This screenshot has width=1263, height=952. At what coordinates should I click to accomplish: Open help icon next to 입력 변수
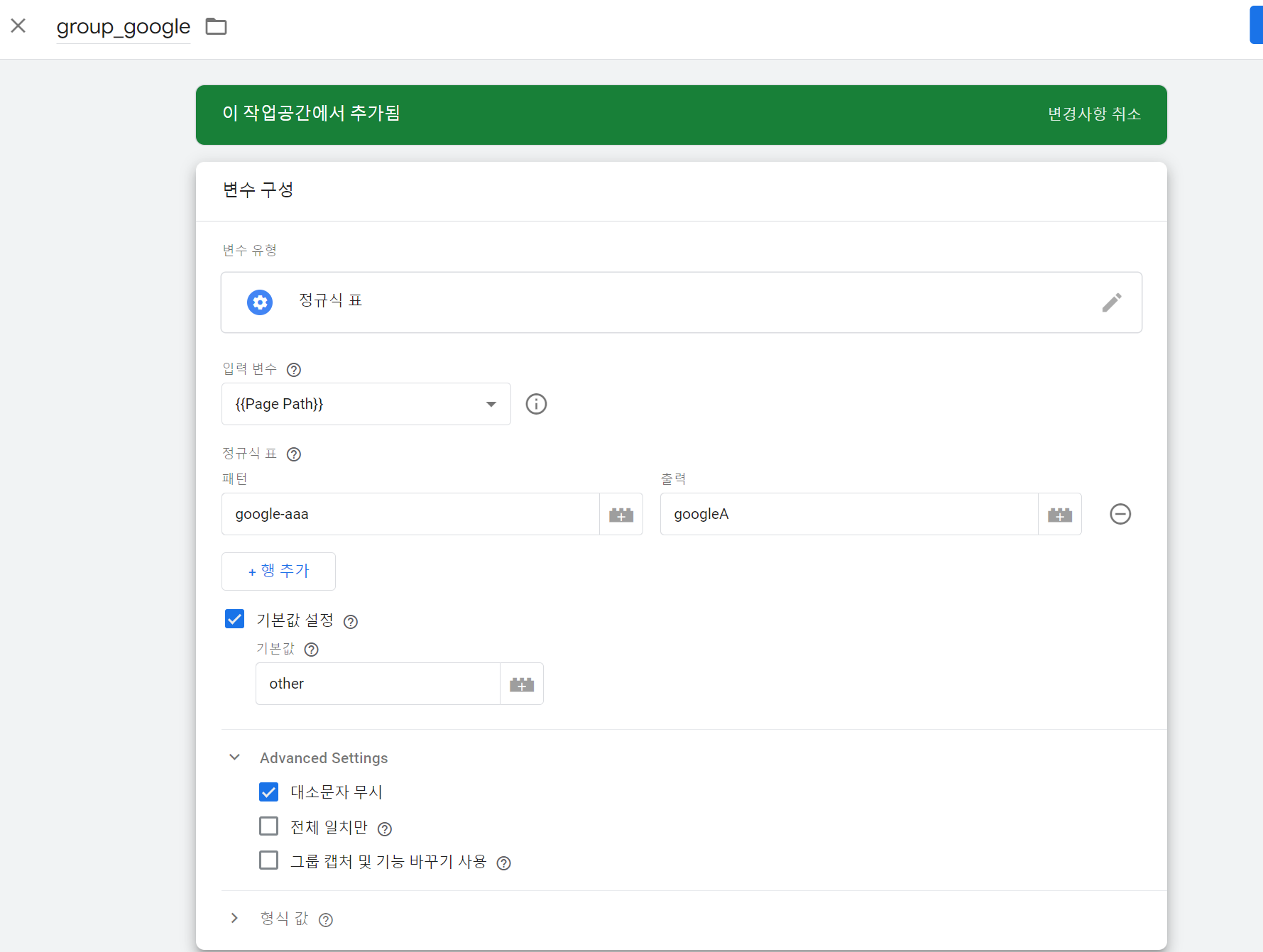coord(294,370)
